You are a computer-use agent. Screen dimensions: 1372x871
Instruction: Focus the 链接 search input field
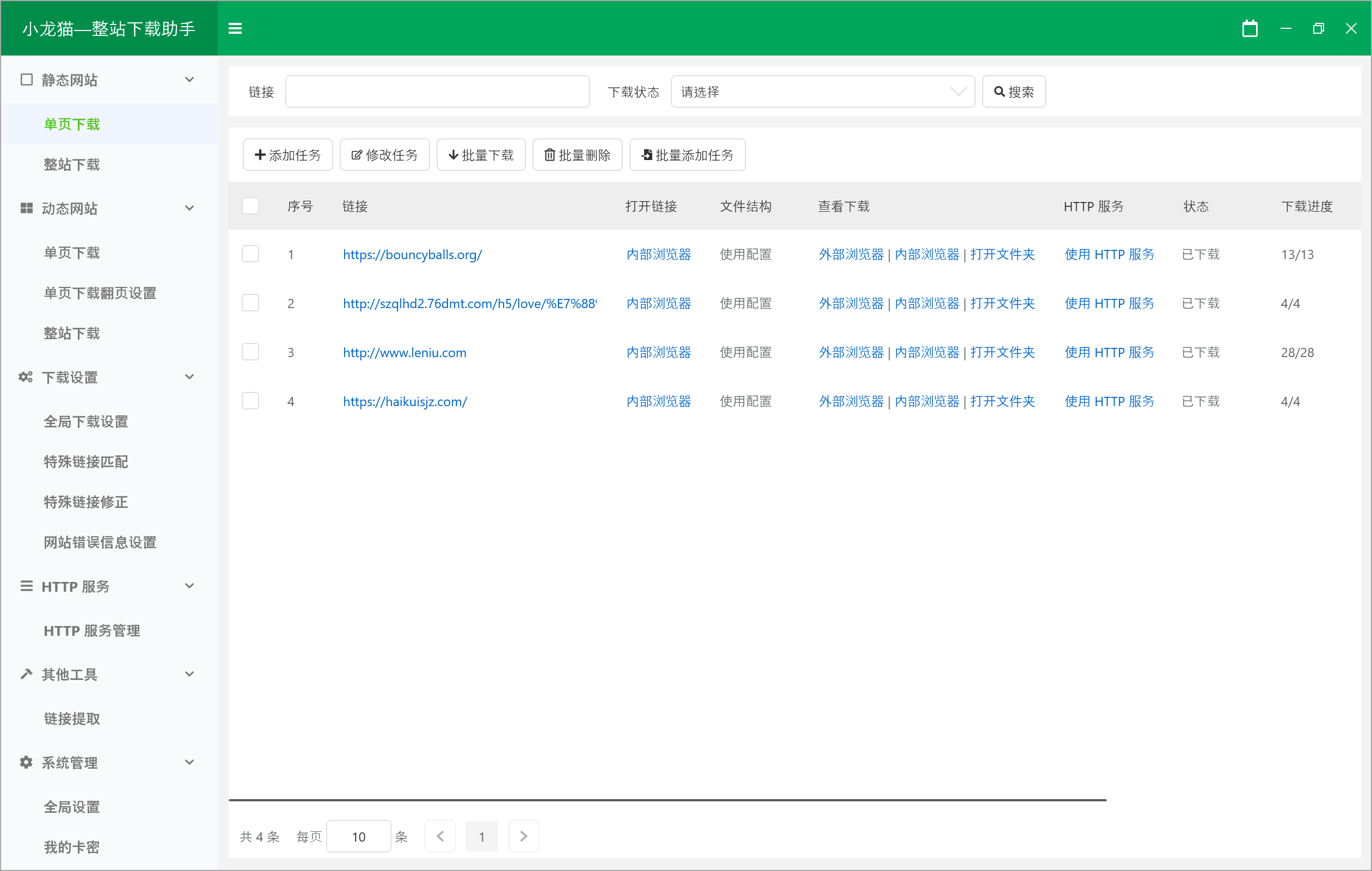pos(438,91)
